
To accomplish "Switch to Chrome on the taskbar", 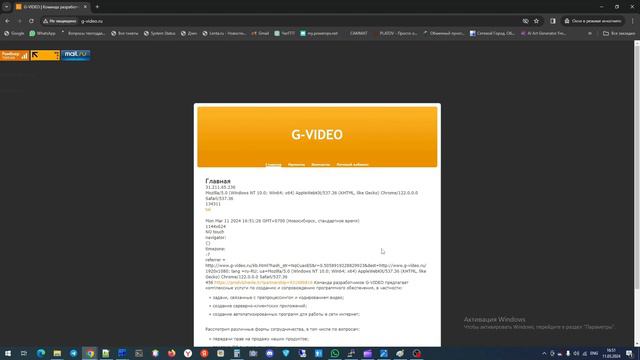I will (90, 353).
